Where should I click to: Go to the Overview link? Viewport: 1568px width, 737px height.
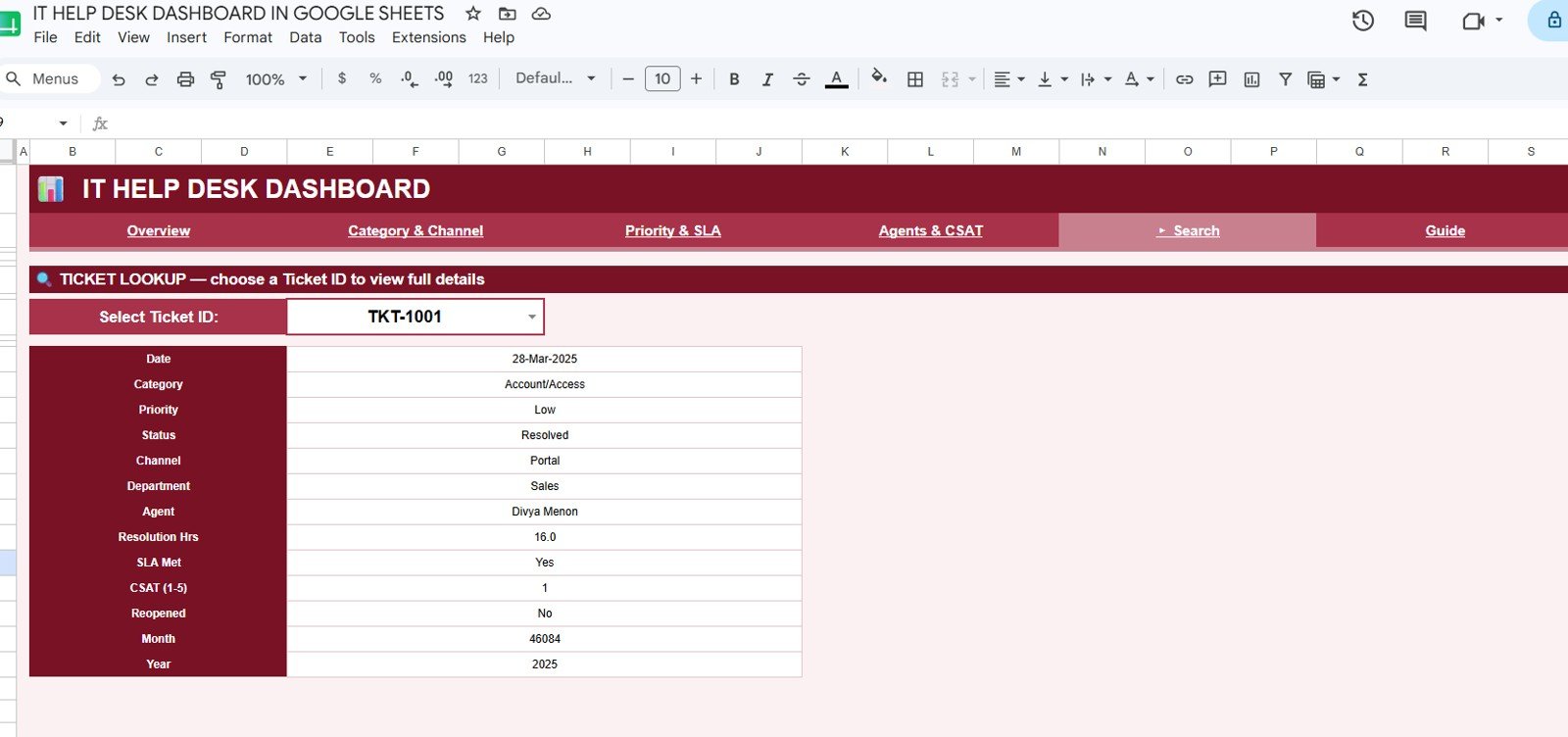click(159, 231)
